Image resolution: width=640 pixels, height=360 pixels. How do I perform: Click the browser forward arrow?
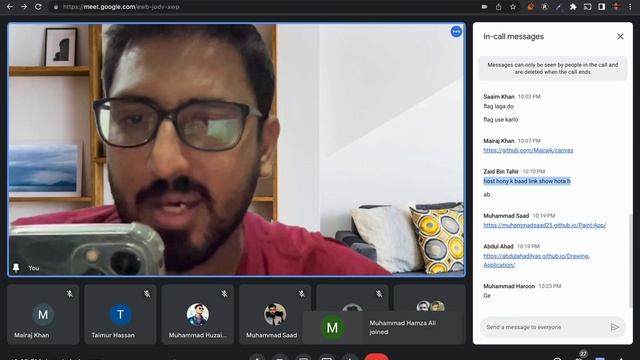coord(24,7)
